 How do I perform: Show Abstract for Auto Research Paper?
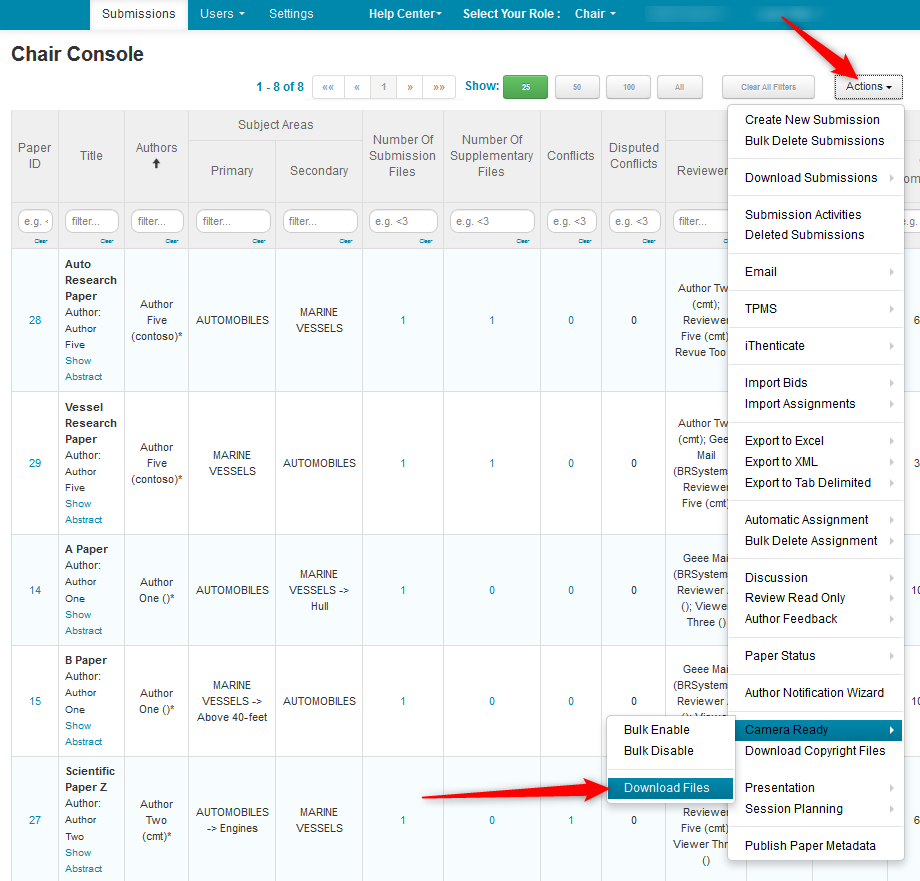(83, 368)
